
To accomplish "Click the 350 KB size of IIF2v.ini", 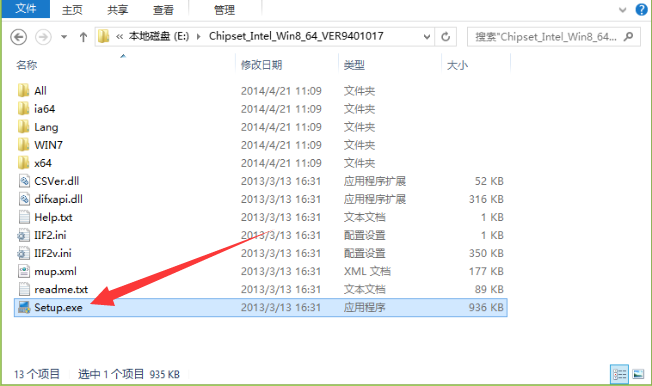I will point(486,253).
